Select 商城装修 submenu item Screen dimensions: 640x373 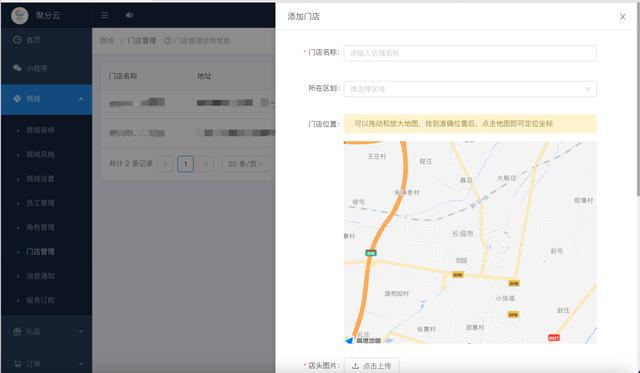click(40, 130)
